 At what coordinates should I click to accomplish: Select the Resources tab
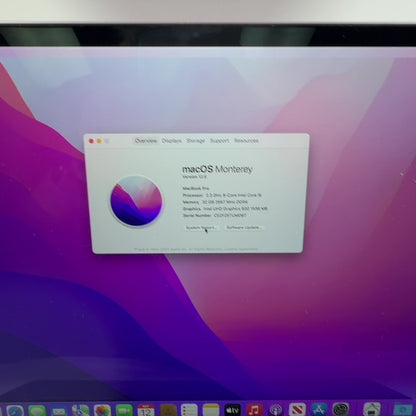click(246, 140)
